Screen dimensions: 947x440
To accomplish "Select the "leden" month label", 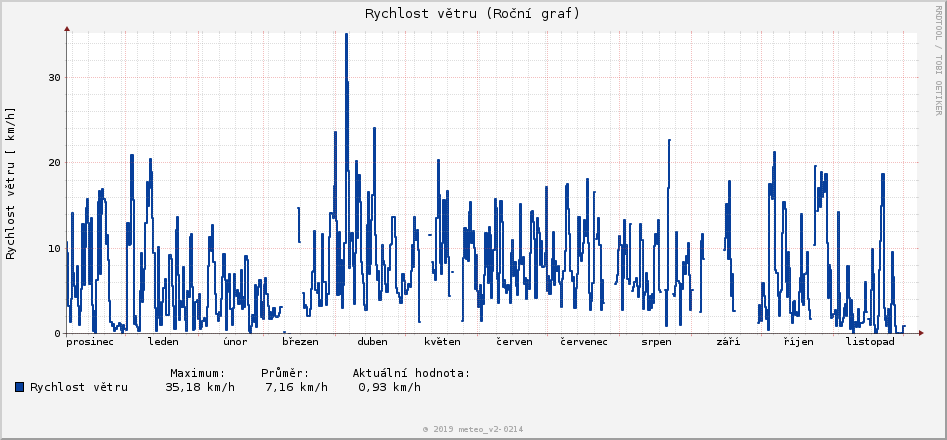I will pyautogui.click(x=163, y=342).
